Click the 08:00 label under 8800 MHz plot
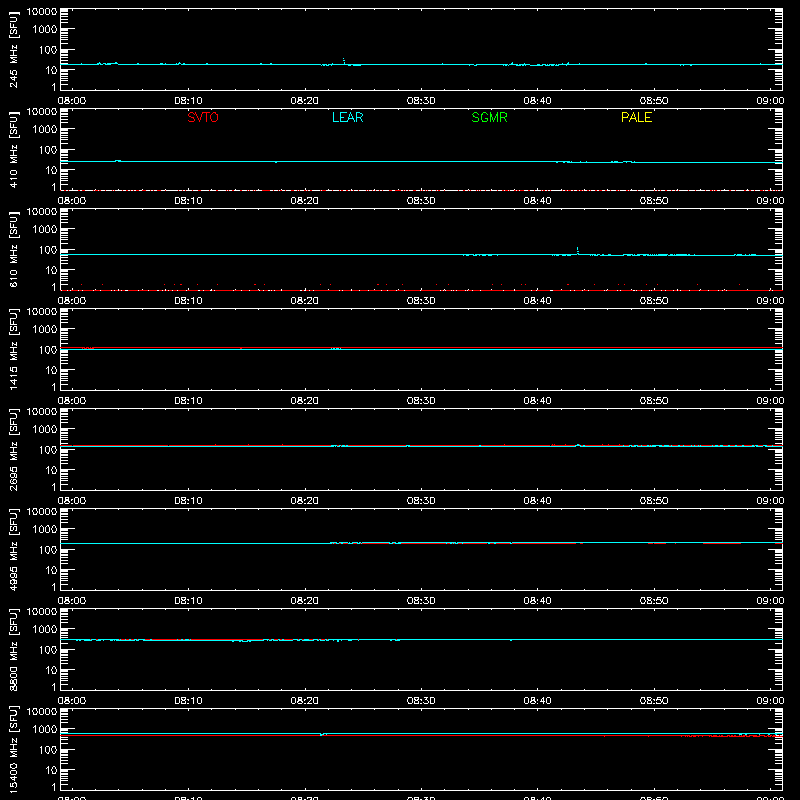800x800 pixels. 72,701
